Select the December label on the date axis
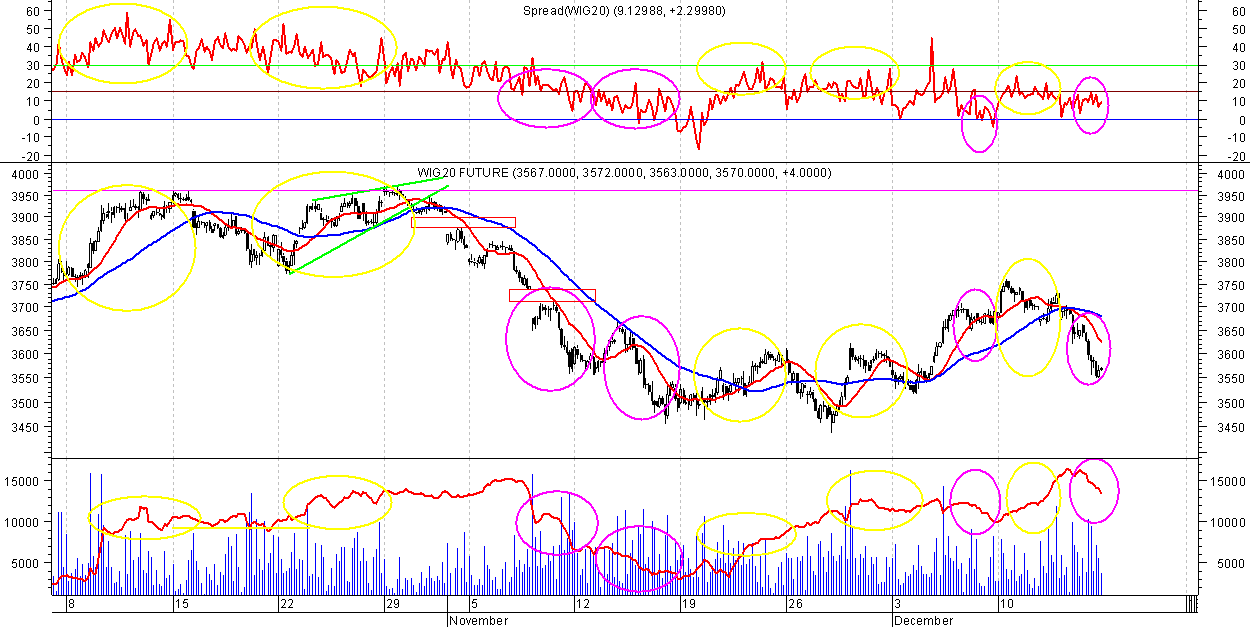1250x627 pixels. tap(925, 620)
